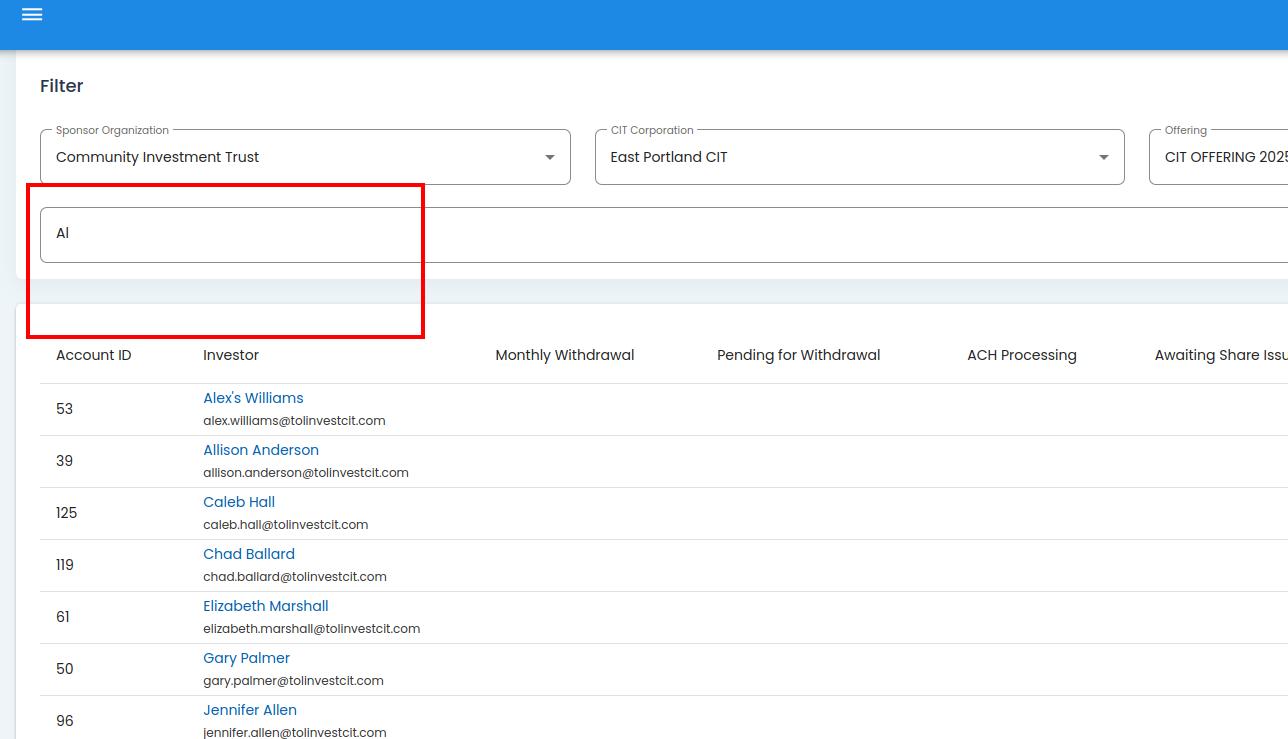View Chad Ballard's investor page
The width and height of the screenshot is (1288, 739).
249,554
